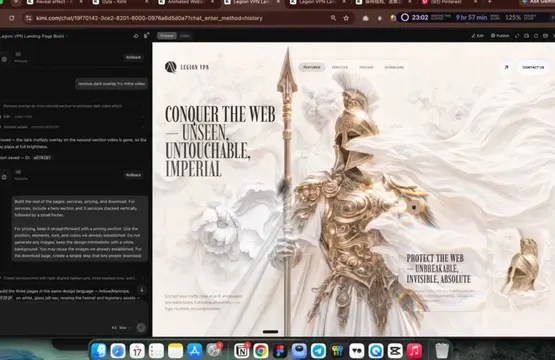Click the arrow icon beside Contact Us

pyautogui.click(x=507, y=67)
